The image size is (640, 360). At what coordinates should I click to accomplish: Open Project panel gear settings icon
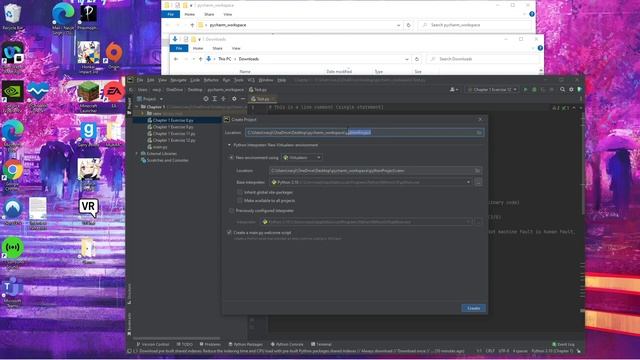[x=234, y=99]
